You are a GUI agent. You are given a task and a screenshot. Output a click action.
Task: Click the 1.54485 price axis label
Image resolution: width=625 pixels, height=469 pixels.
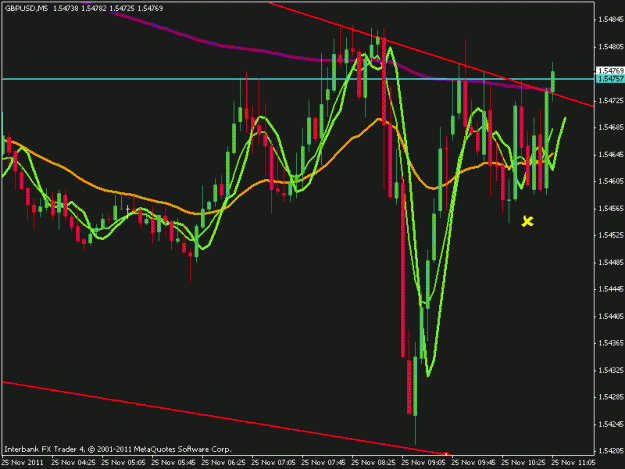click(x=611, y=262)
